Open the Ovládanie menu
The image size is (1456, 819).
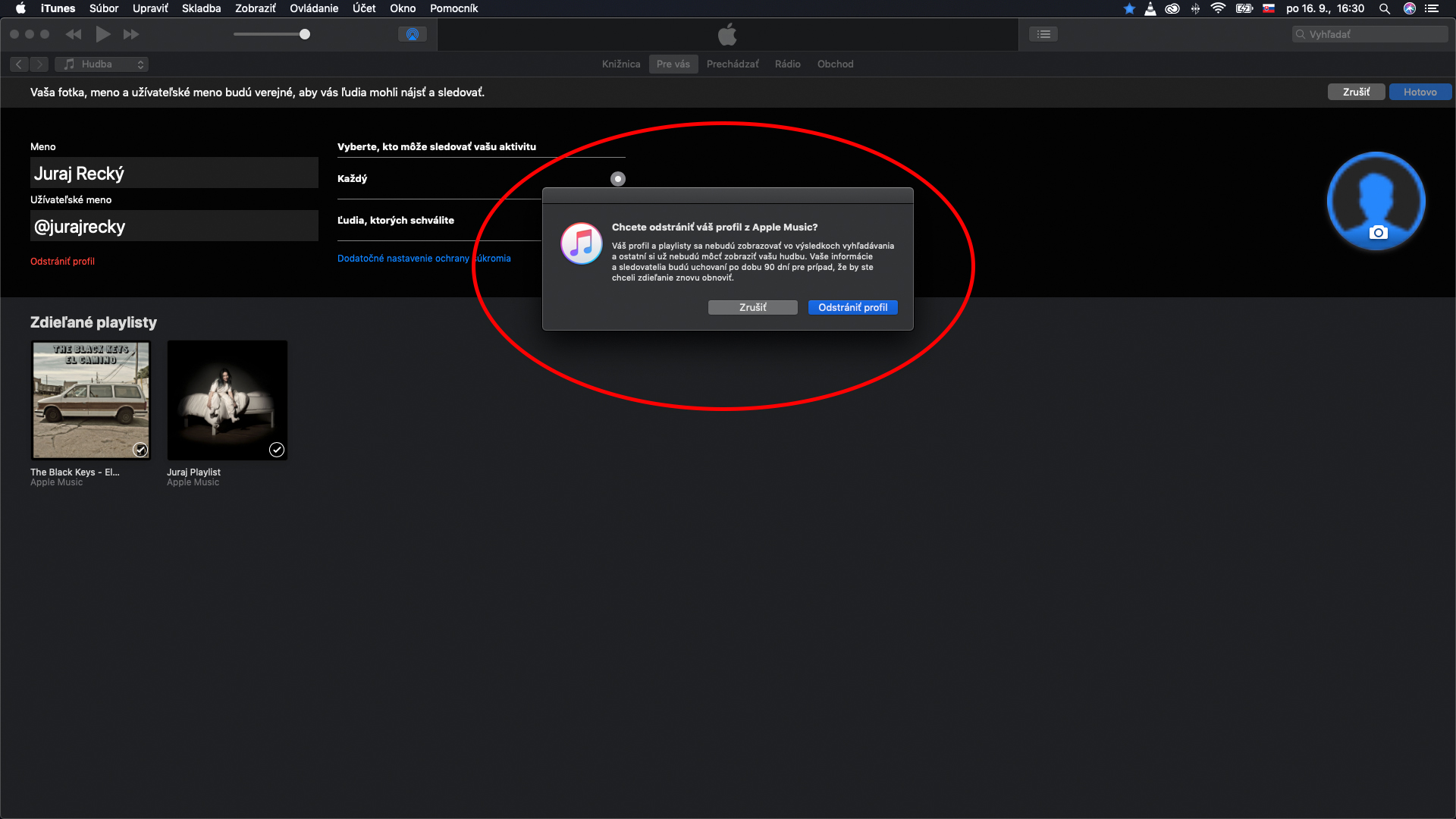314,8
